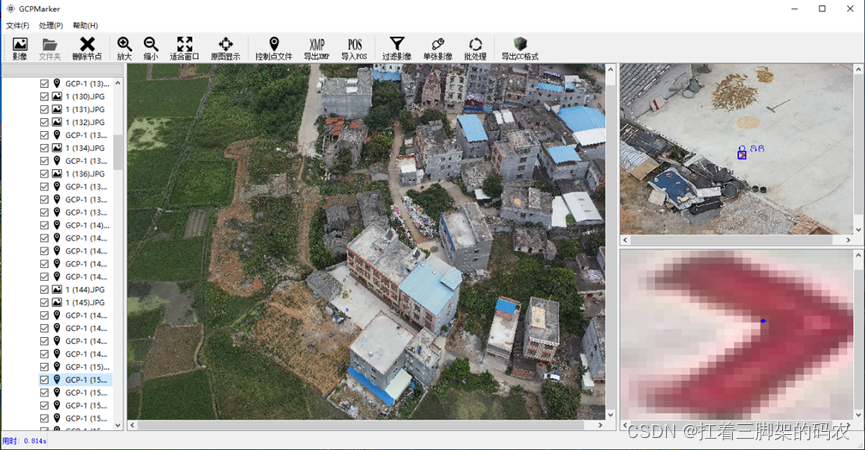Click the blue marker dot in the magnified view
The image size is (865, 450).
click(x=763, y=320)
